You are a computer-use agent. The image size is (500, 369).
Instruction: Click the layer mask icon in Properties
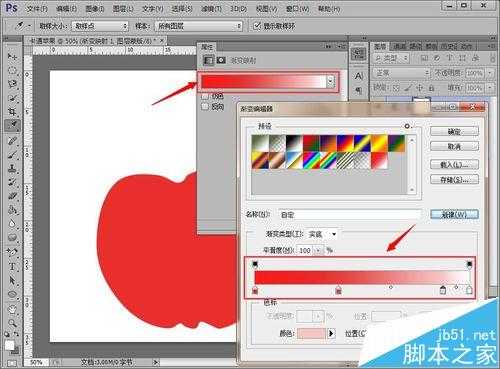tap(221, 60)
